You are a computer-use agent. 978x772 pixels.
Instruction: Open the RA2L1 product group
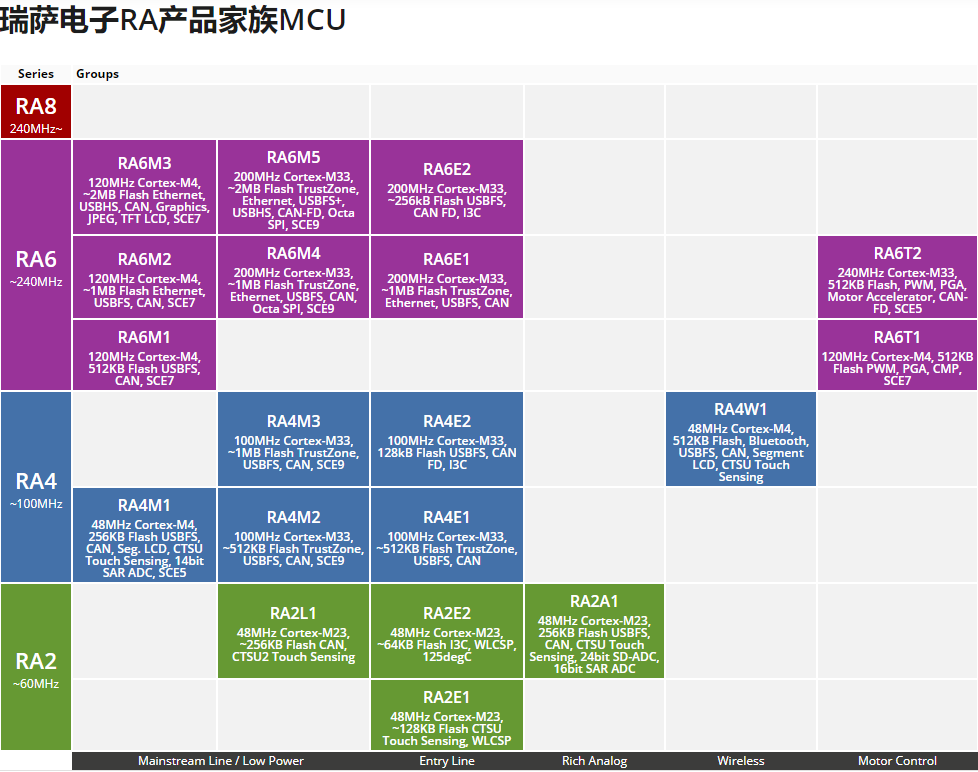[294, 631]
